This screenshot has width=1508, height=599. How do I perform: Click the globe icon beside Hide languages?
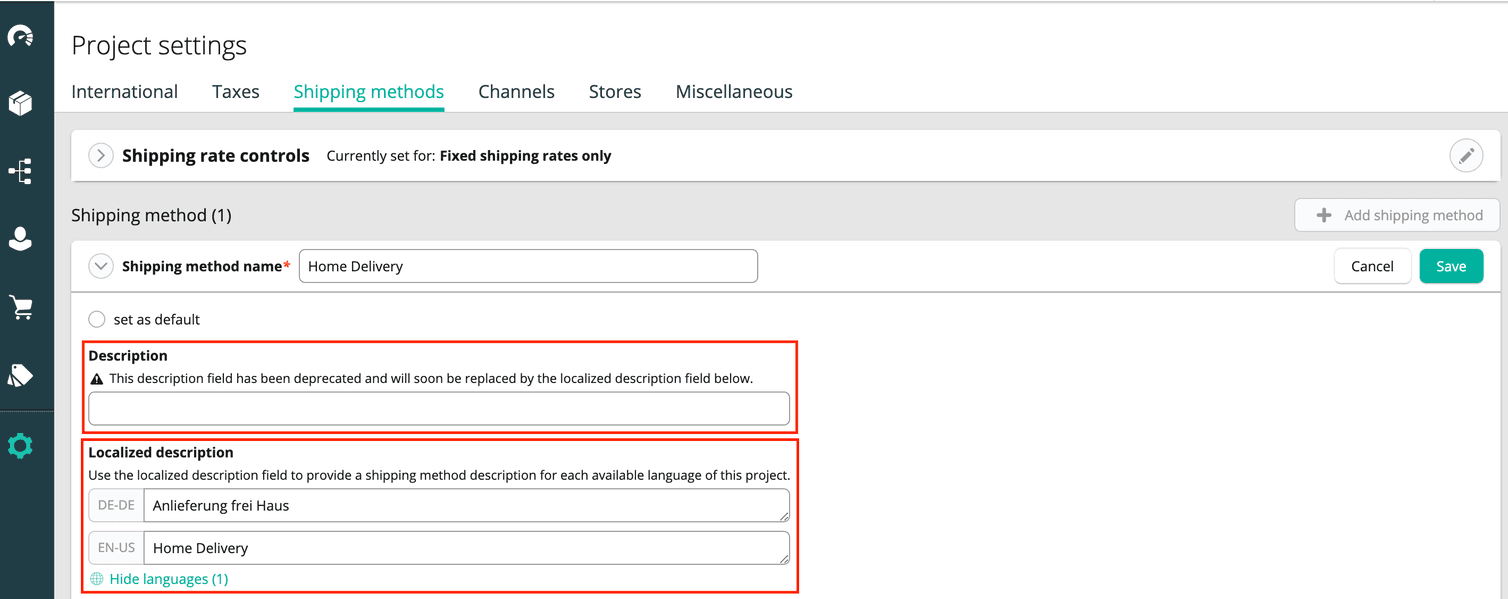tap(97, 578)
